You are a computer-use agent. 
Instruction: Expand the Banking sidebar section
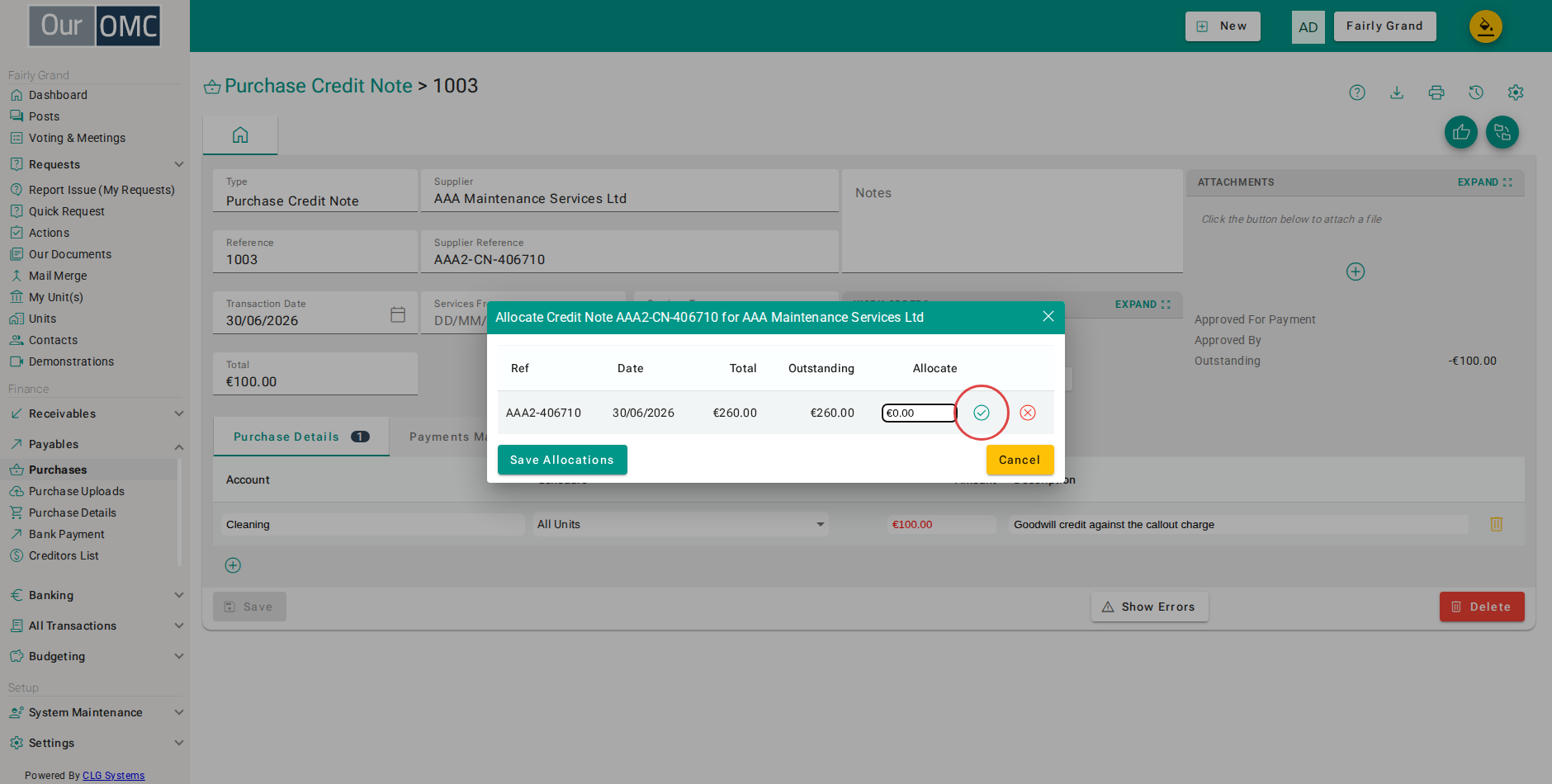point(96,595)
